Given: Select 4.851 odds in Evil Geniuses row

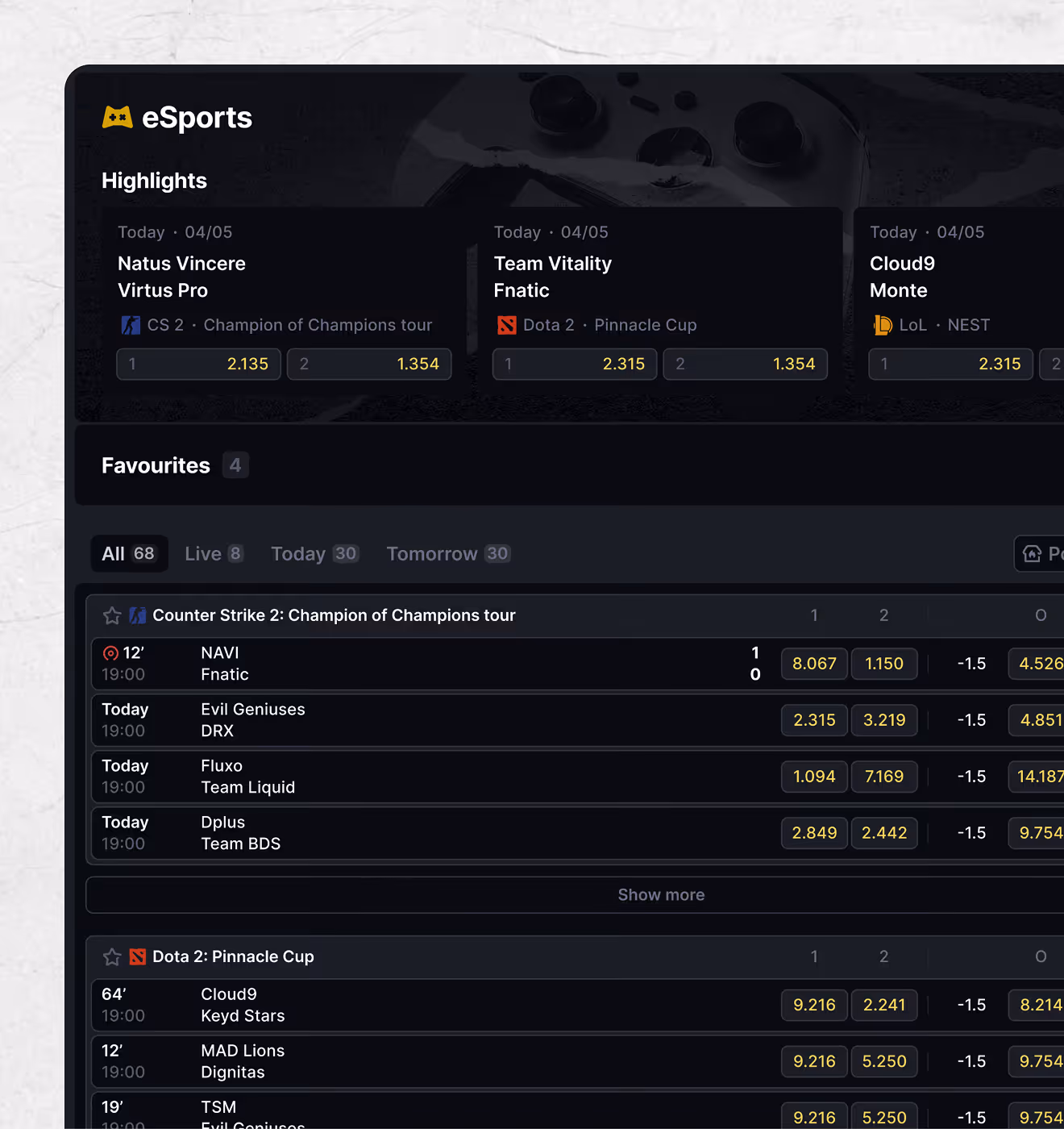Looking at the screenshot, I should point(1037,720).
